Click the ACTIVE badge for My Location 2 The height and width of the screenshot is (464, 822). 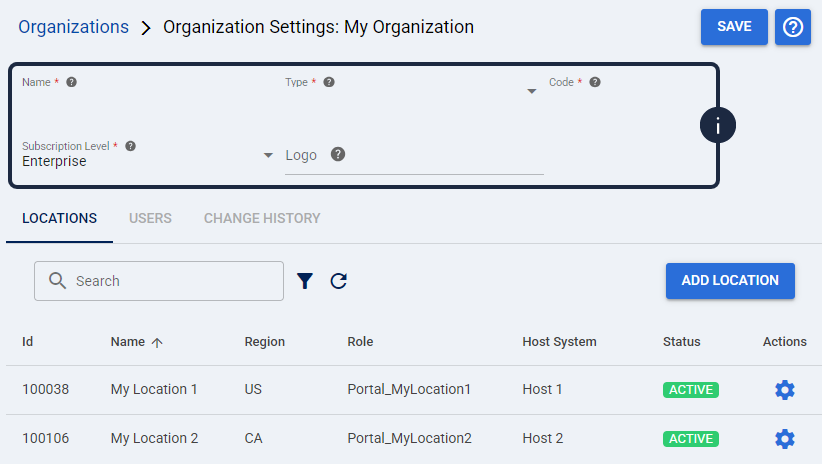(x=690, y=439)
